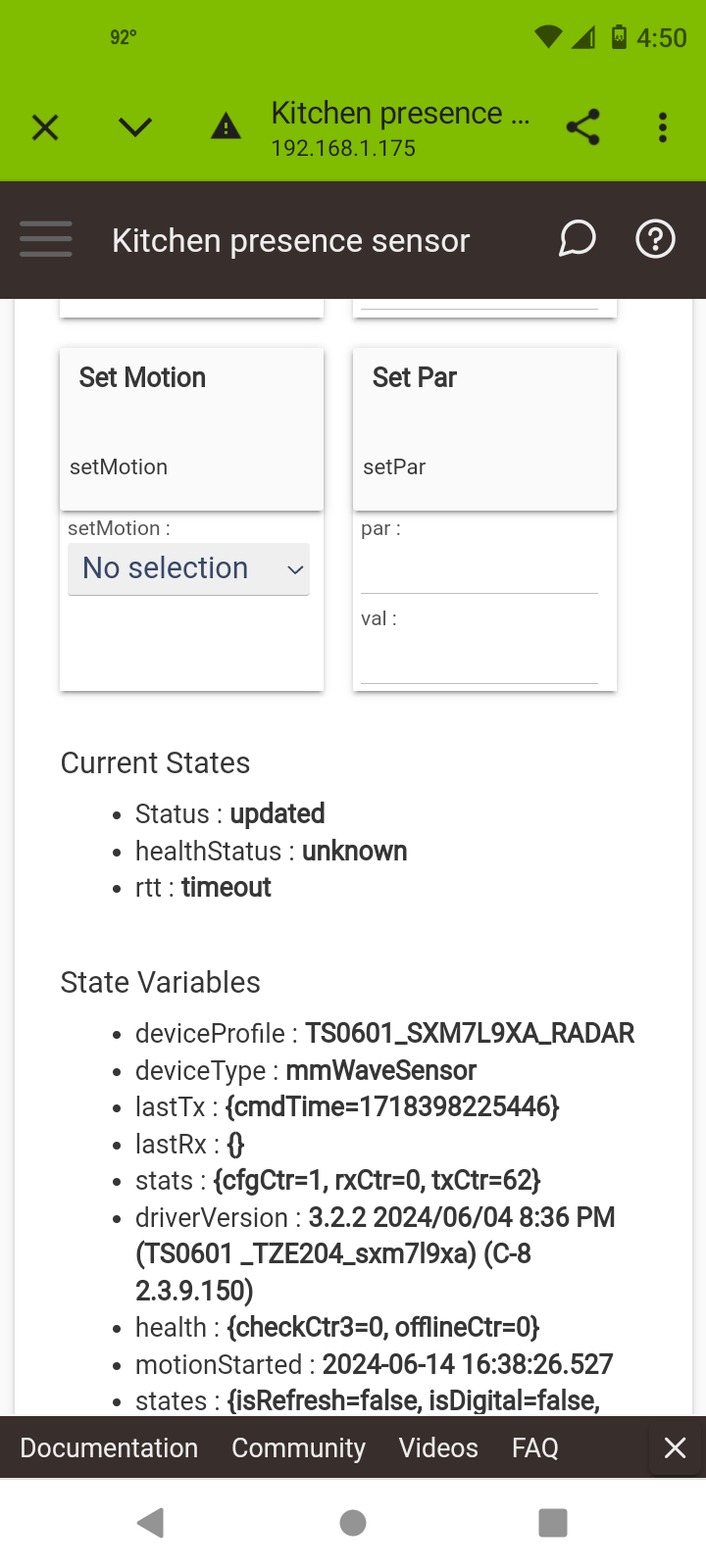Screen dimensions: 706x1568
Task: Open the Documentation link
Action: point(109,1447)
